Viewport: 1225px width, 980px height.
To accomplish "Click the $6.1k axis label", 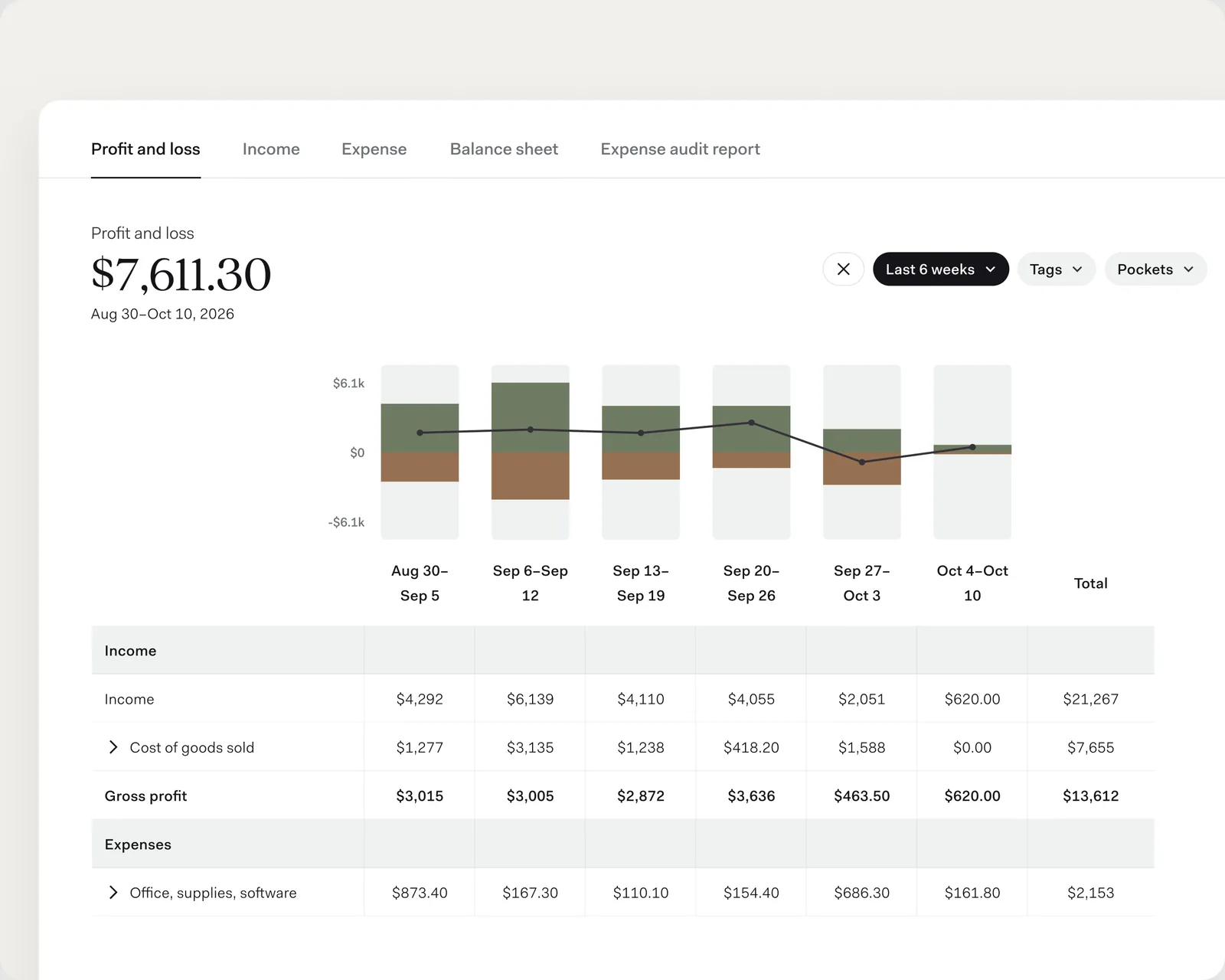I will [348, 383].
